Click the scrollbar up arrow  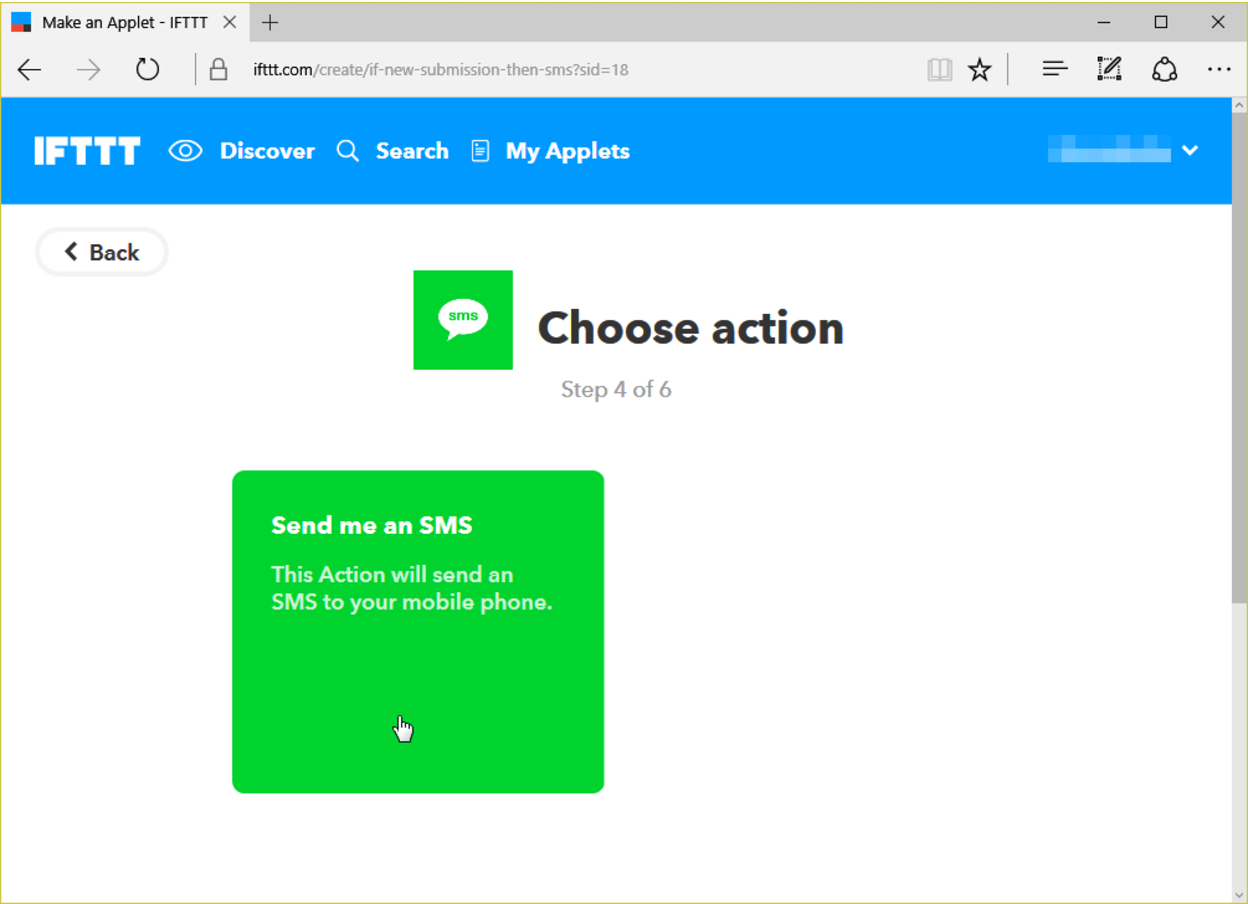pos(1239,106)
